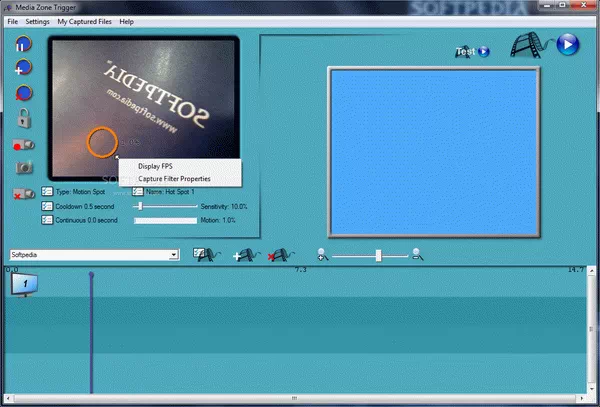The width and height of the screenshot is (600, 407).
Task: Toggle the Cooldown 0.5 second property icon
Action: click(x=47, y=205)
